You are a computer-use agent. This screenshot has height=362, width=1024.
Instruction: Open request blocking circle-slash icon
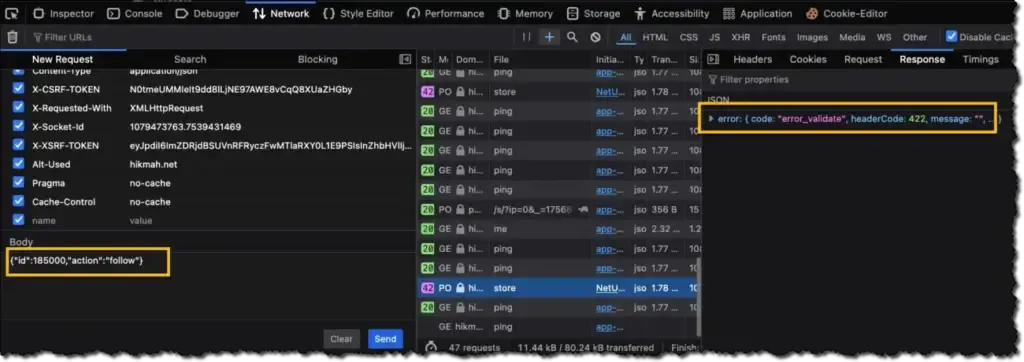596,37
